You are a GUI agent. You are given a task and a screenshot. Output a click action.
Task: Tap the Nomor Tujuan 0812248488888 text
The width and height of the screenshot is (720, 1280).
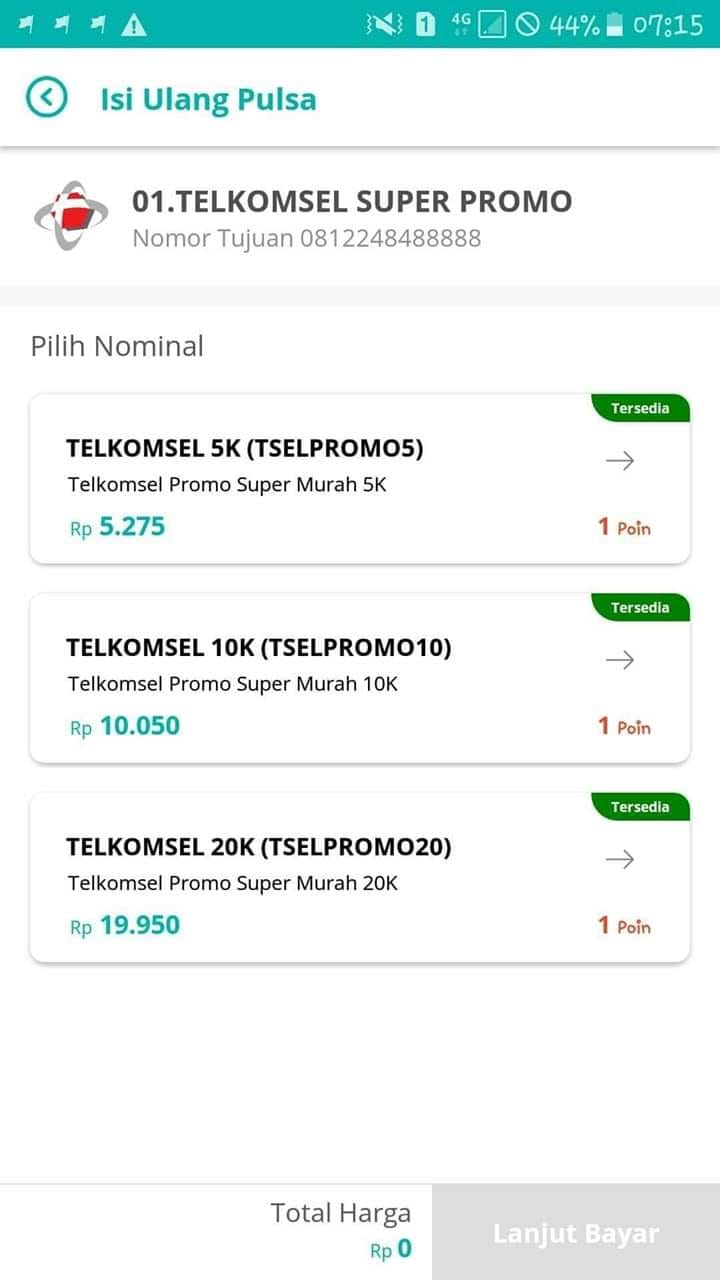(307, 238)
